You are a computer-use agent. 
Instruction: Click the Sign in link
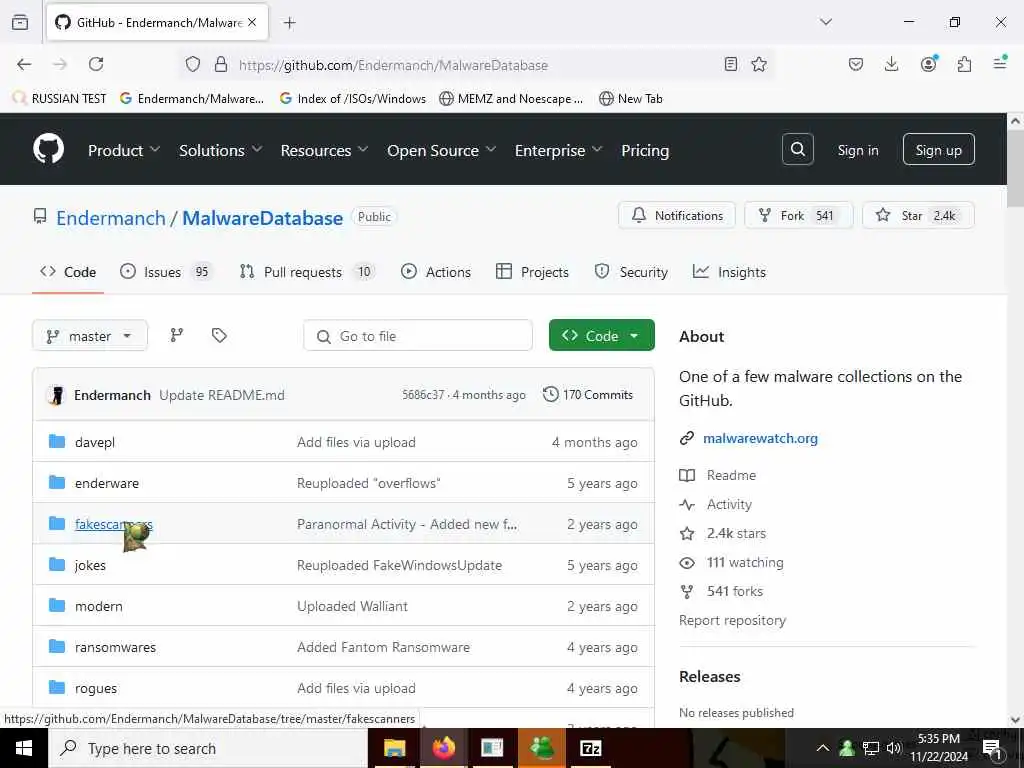(857, 150)
